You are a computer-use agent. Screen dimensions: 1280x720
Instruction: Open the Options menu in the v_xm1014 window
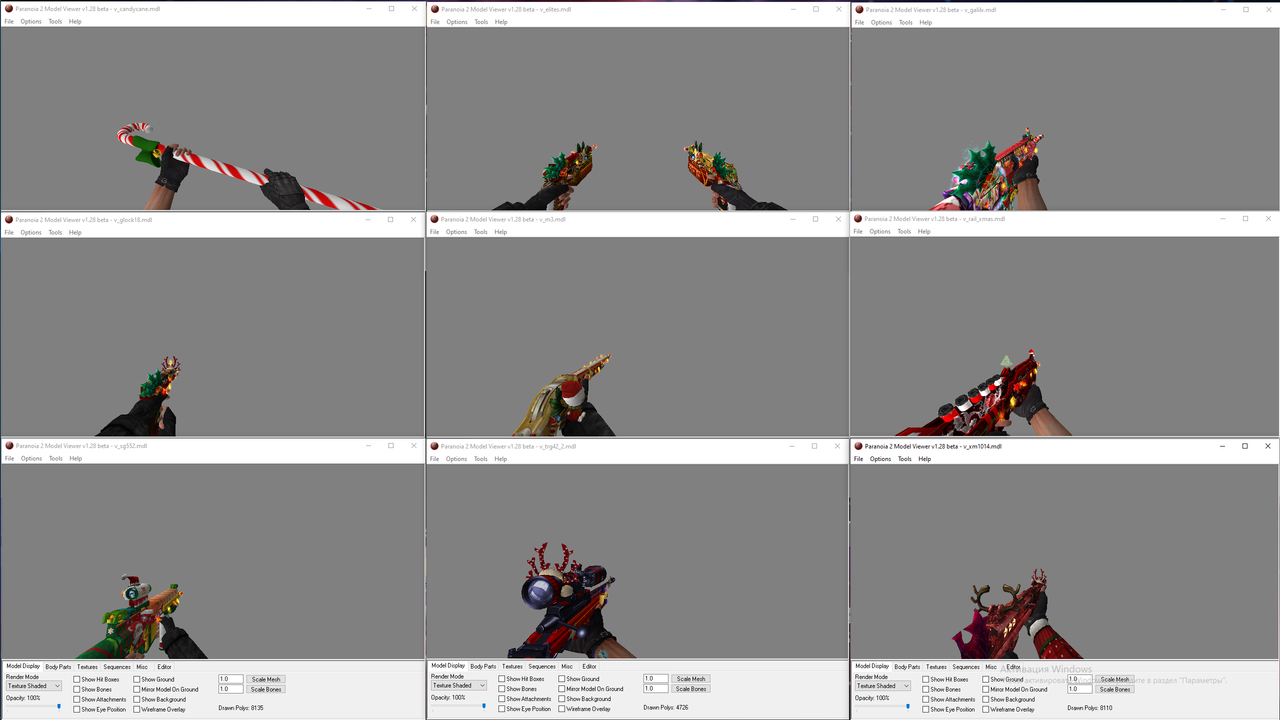(880, 459)
